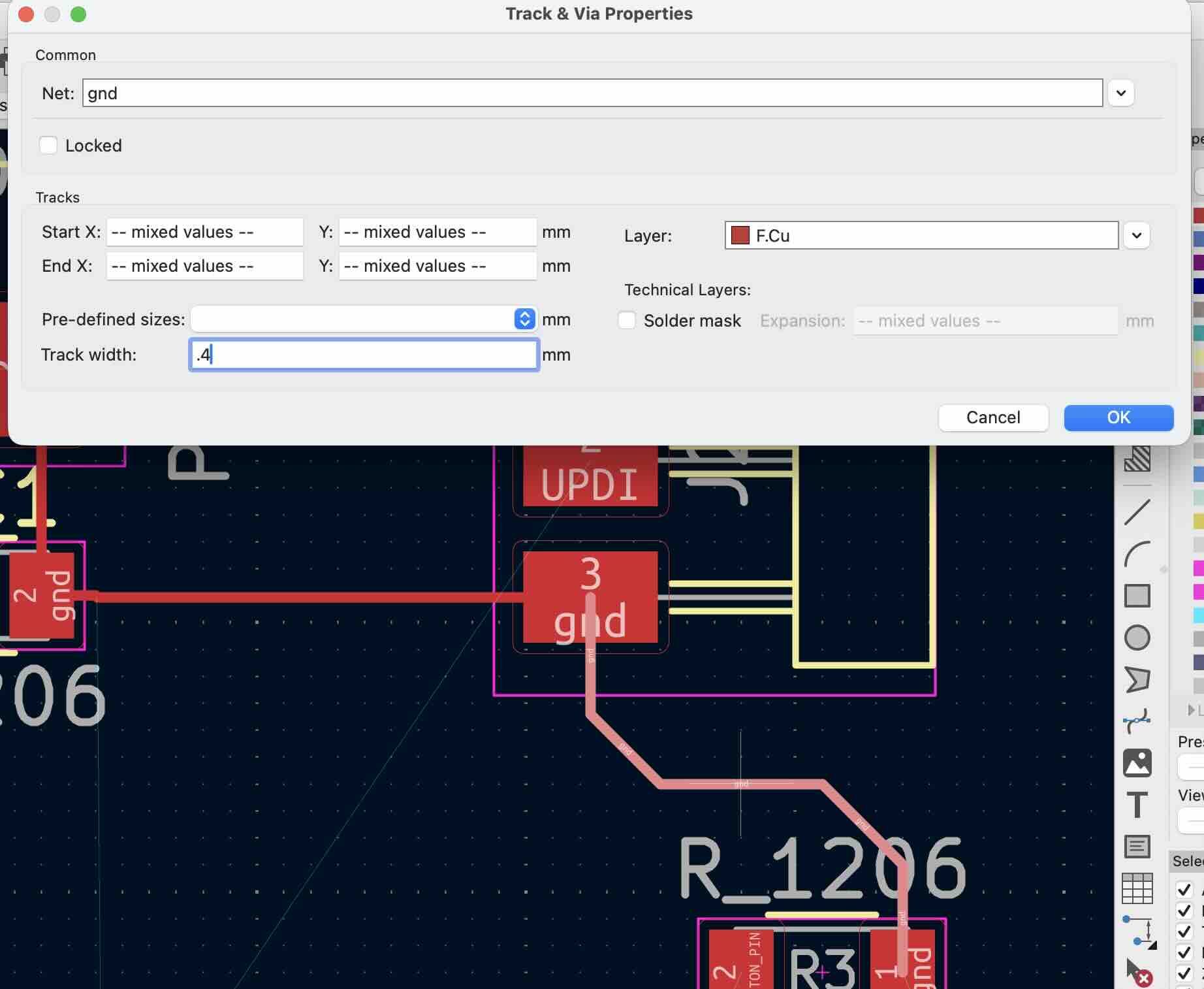Open the Layer dropdown arrow
Image resolution: width=1204 pixels, height=989 pixels.
(x=1137, y=235)
